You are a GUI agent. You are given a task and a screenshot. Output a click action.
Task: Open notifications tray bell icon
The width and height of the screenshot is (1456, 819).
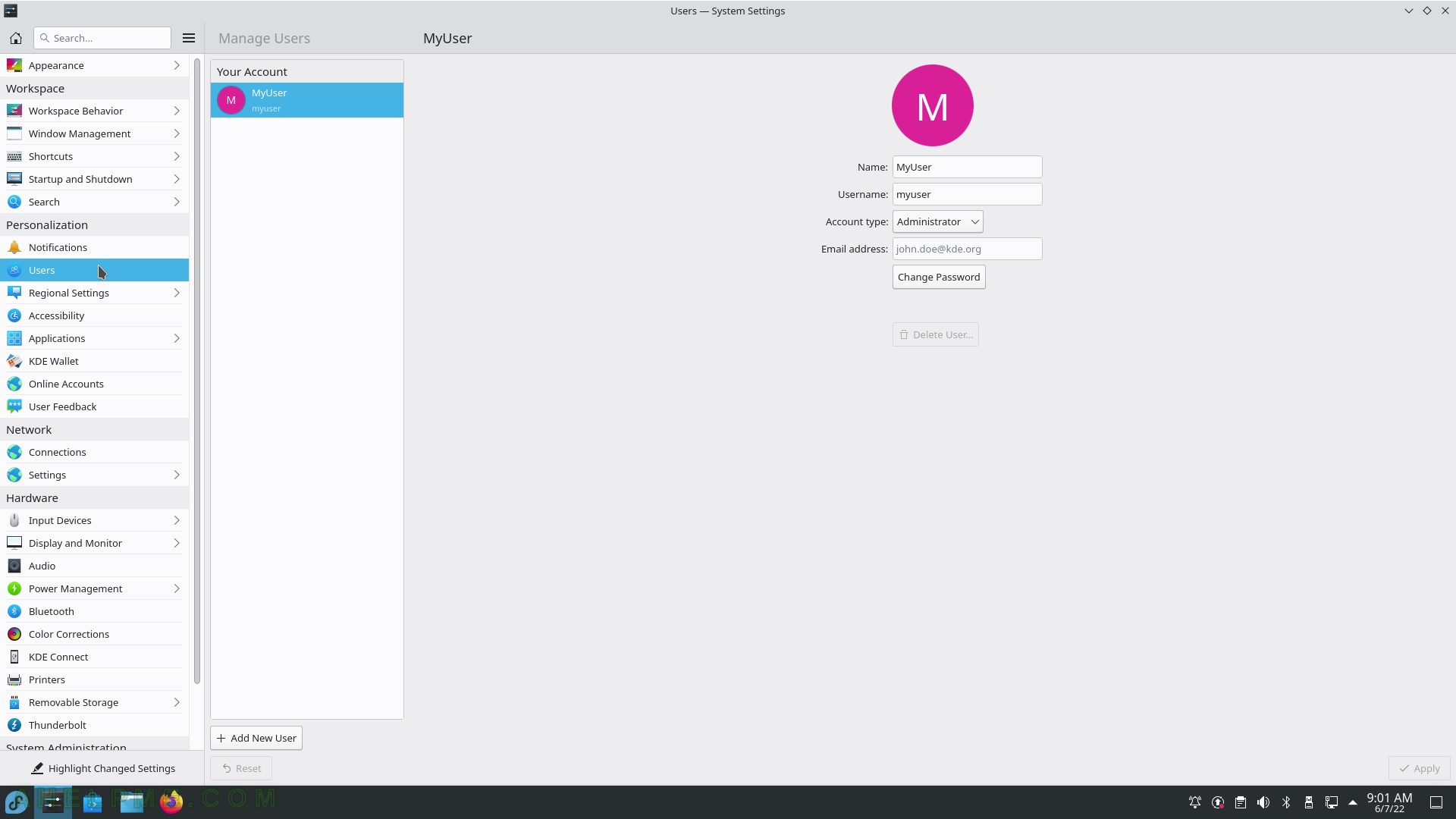tap(1195, 802)
